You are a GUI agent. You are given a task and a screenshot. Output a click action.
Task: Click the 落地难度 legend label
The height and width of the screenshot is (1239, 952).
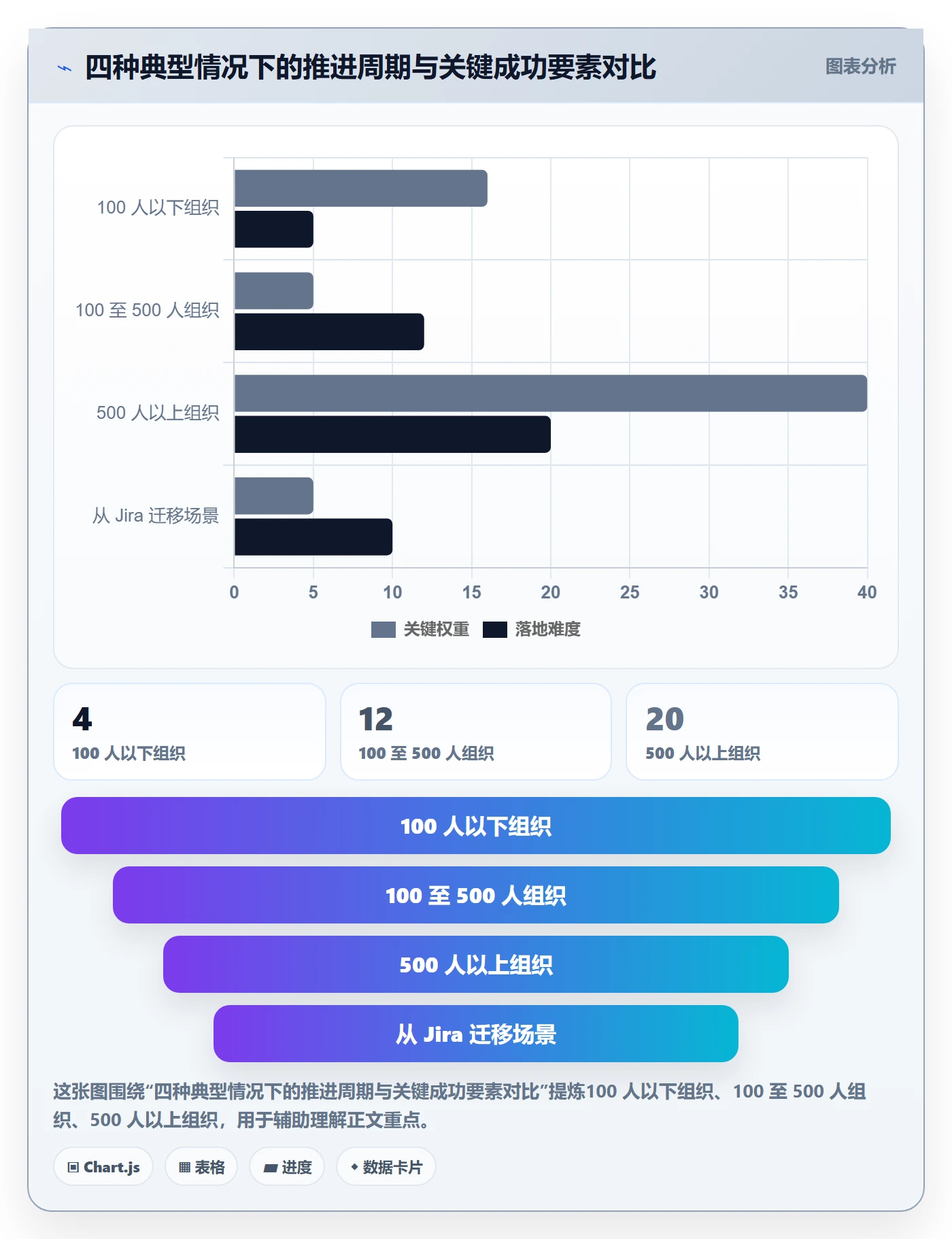pos(548,630)
